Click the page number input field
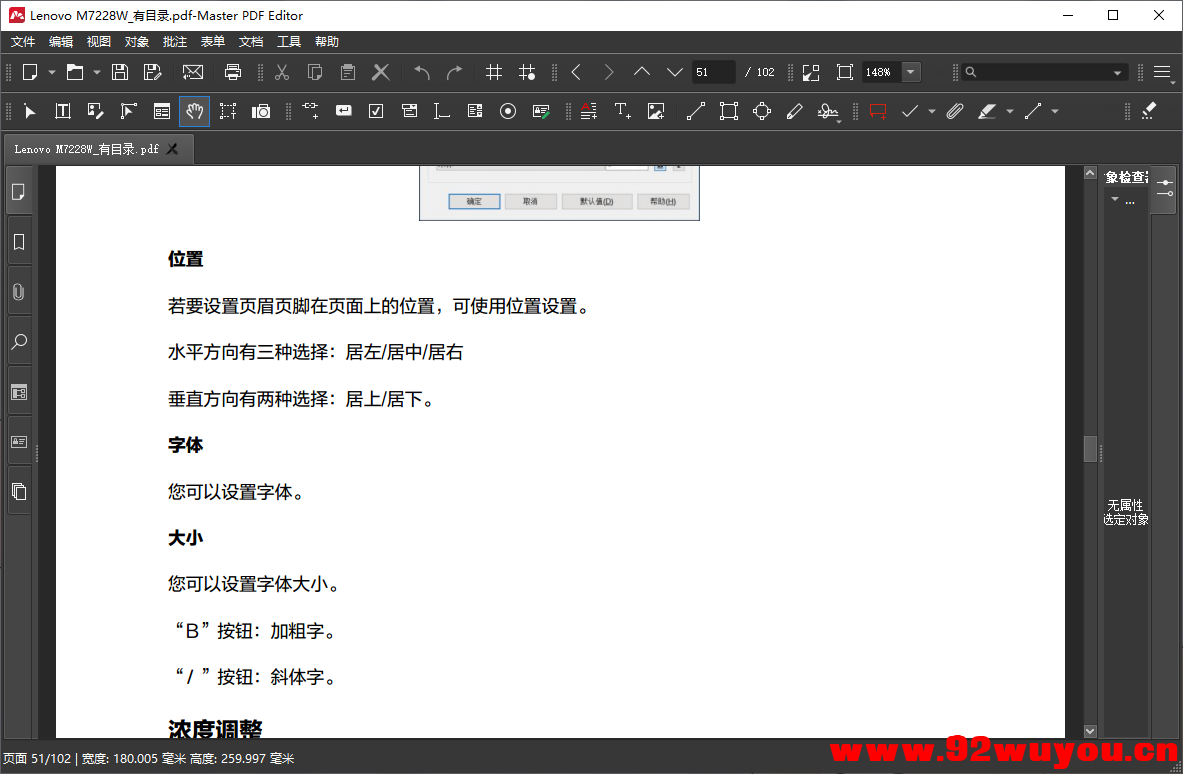This screenshot has height=774, width=1183. [x=713, y=72]
